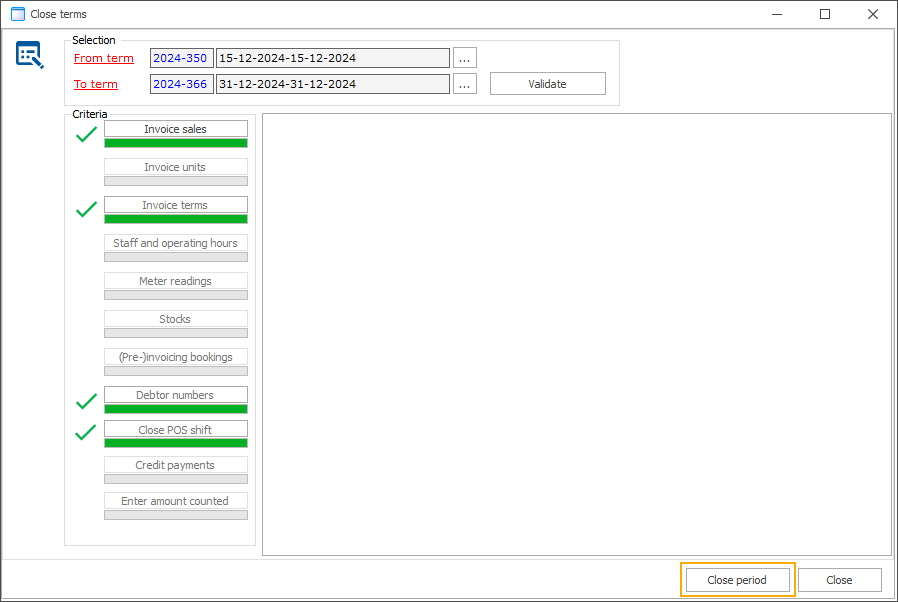Select Staff and operating hours criterion
This screenshot has width=898, height=602.
[175, 242]
